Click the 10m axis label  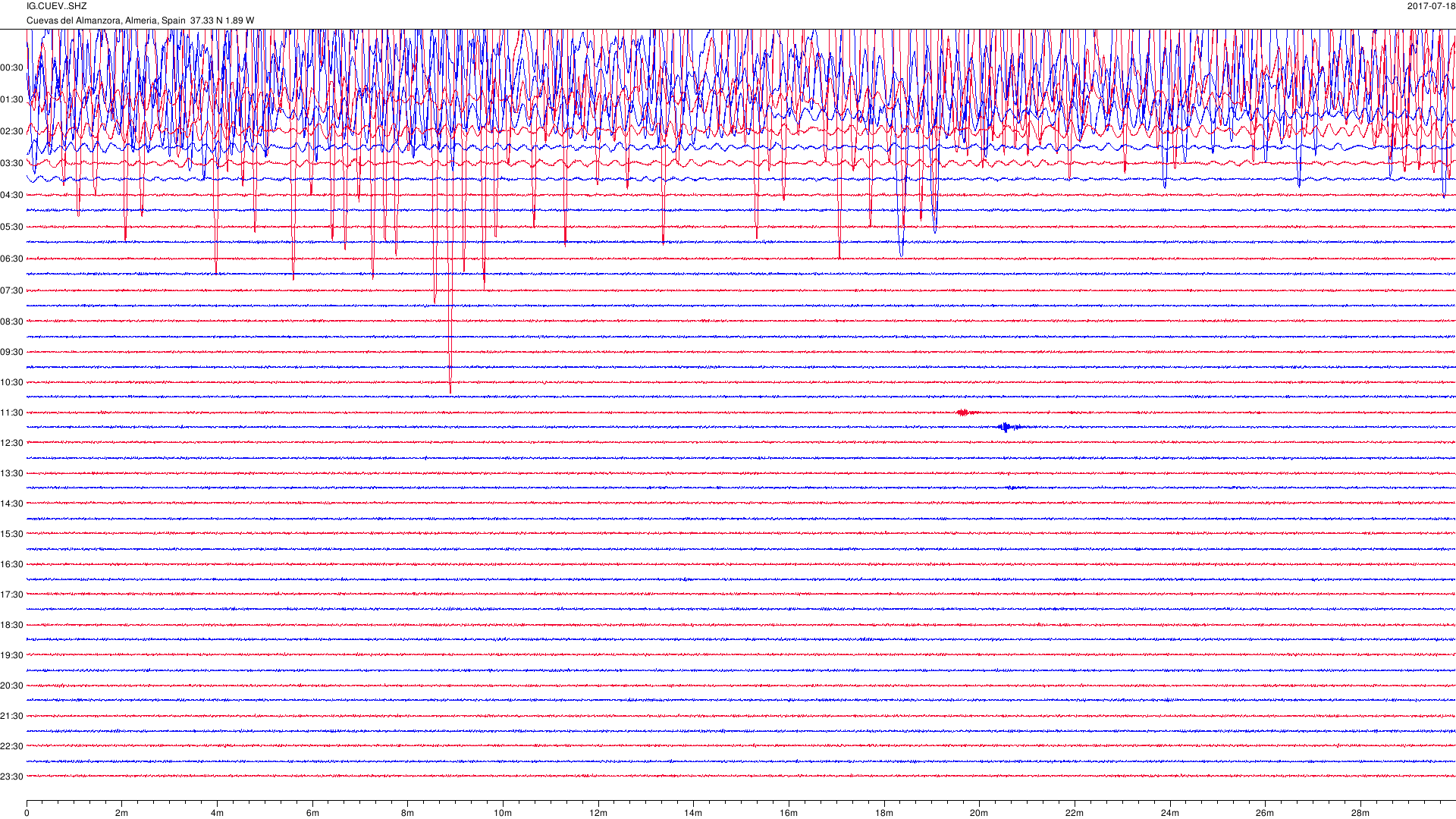point(503,814)
